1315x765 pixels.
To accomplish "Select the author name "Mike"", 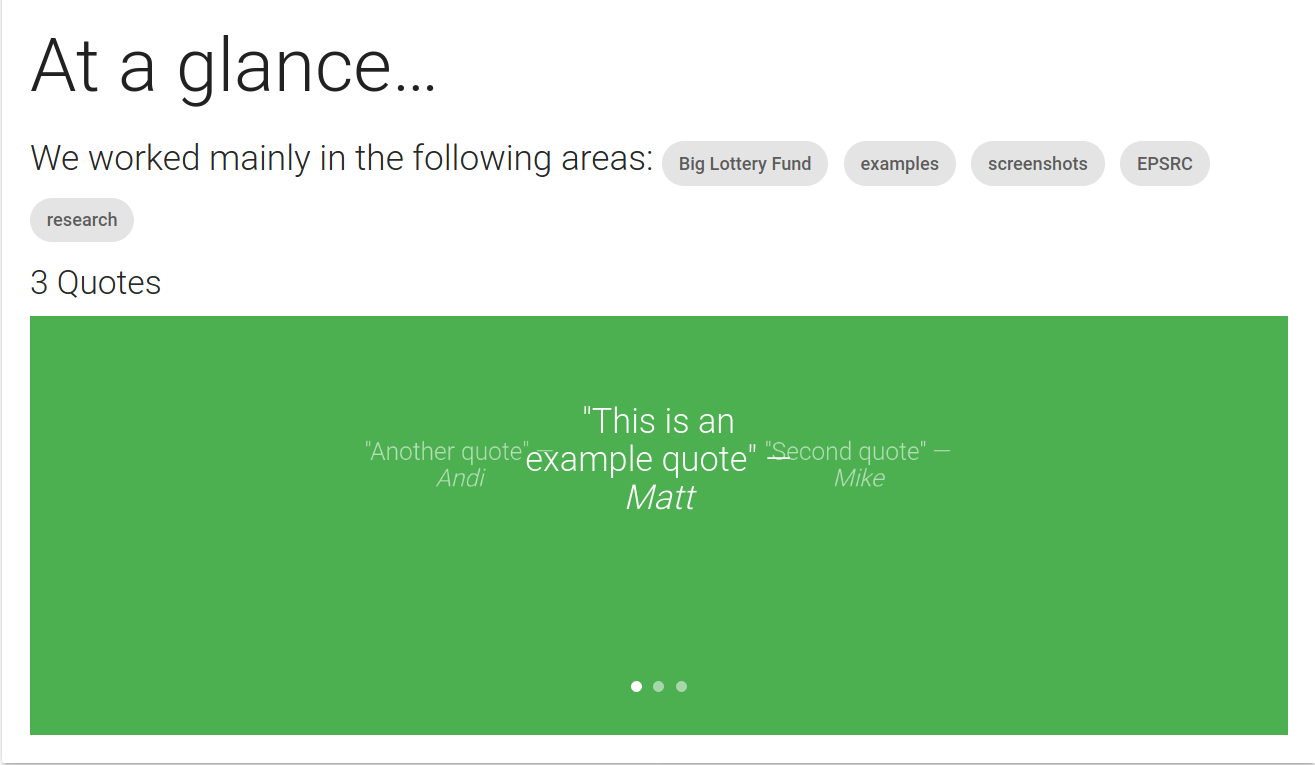I will 859,478.
